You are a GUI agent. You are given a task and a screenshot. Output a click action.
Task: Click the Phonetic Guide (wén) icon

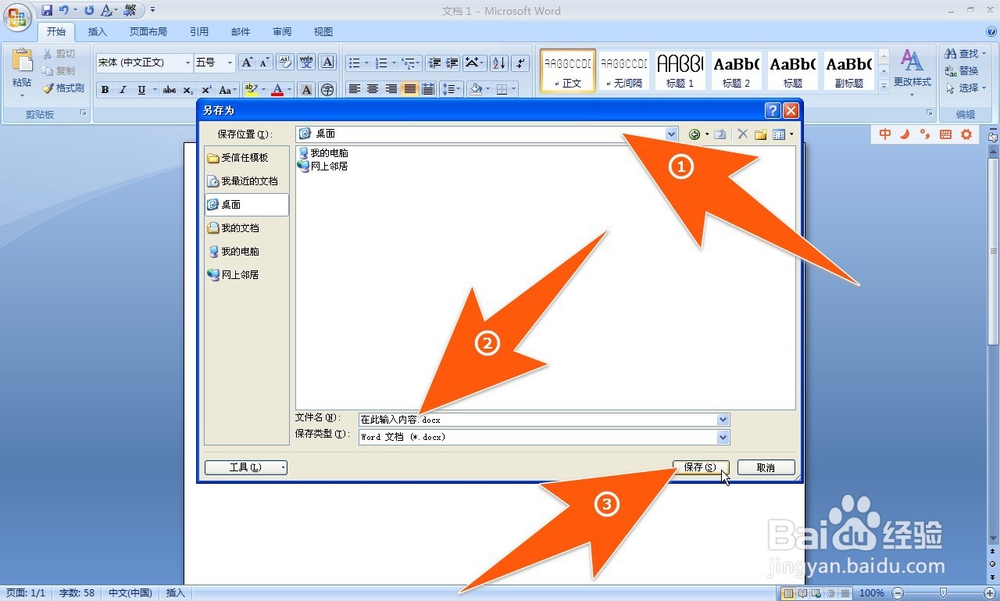coord(307,62)
